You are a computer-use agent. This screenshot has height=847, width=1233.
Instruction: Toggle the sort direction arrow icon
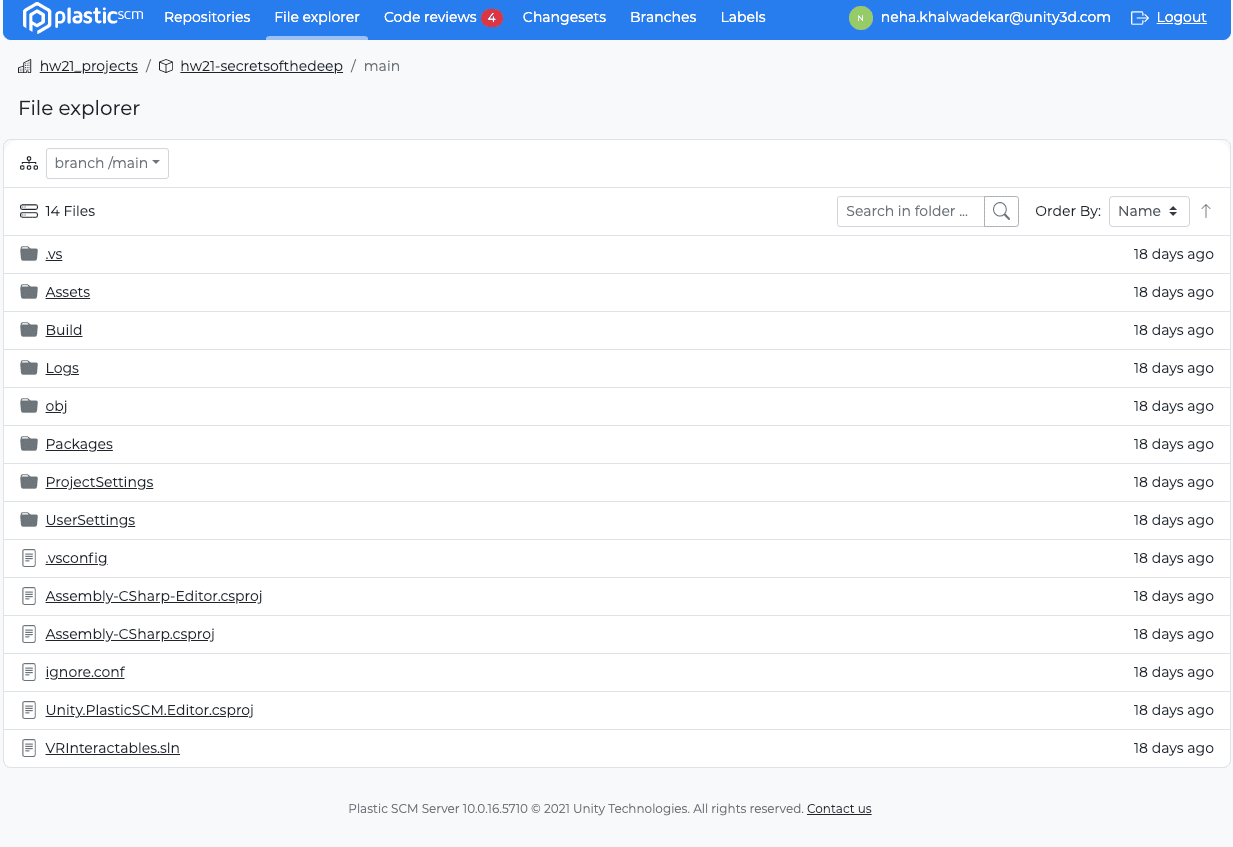pyautogui.click(x=1206, y=211)
